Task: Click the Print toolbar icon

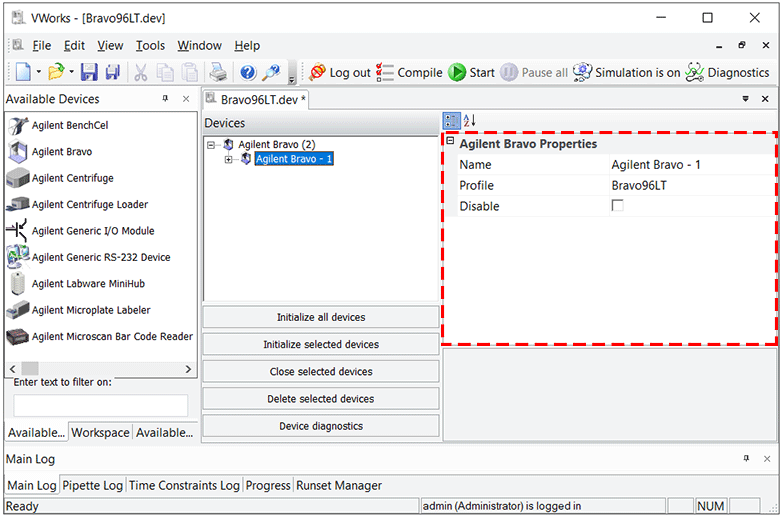Action: click(218, 72)
